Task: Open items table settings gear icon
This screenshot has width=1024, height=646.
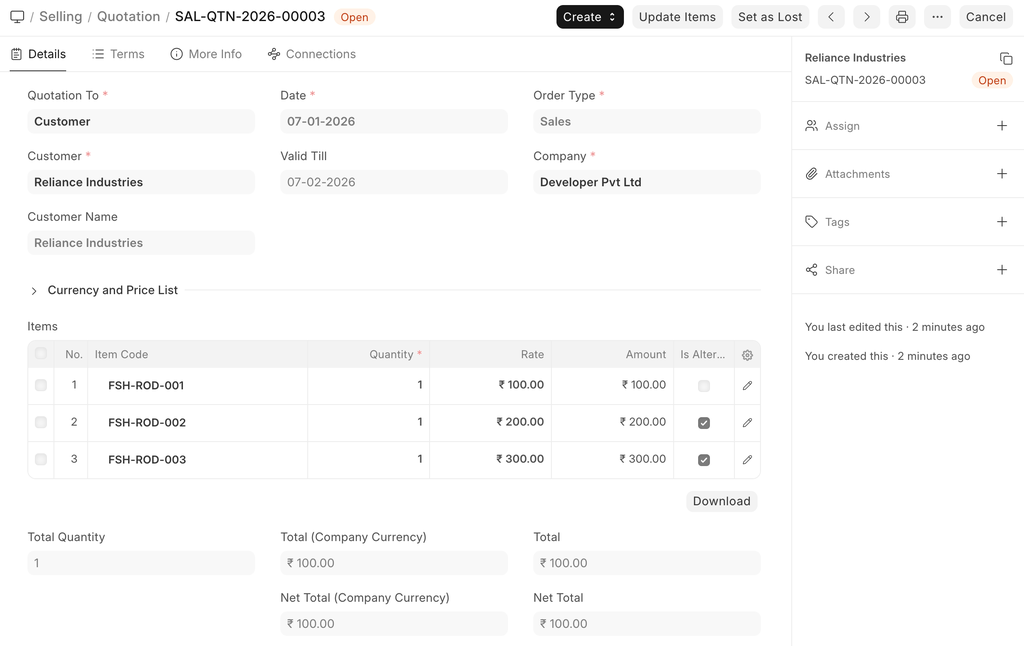Action: (x=747, y=355)
